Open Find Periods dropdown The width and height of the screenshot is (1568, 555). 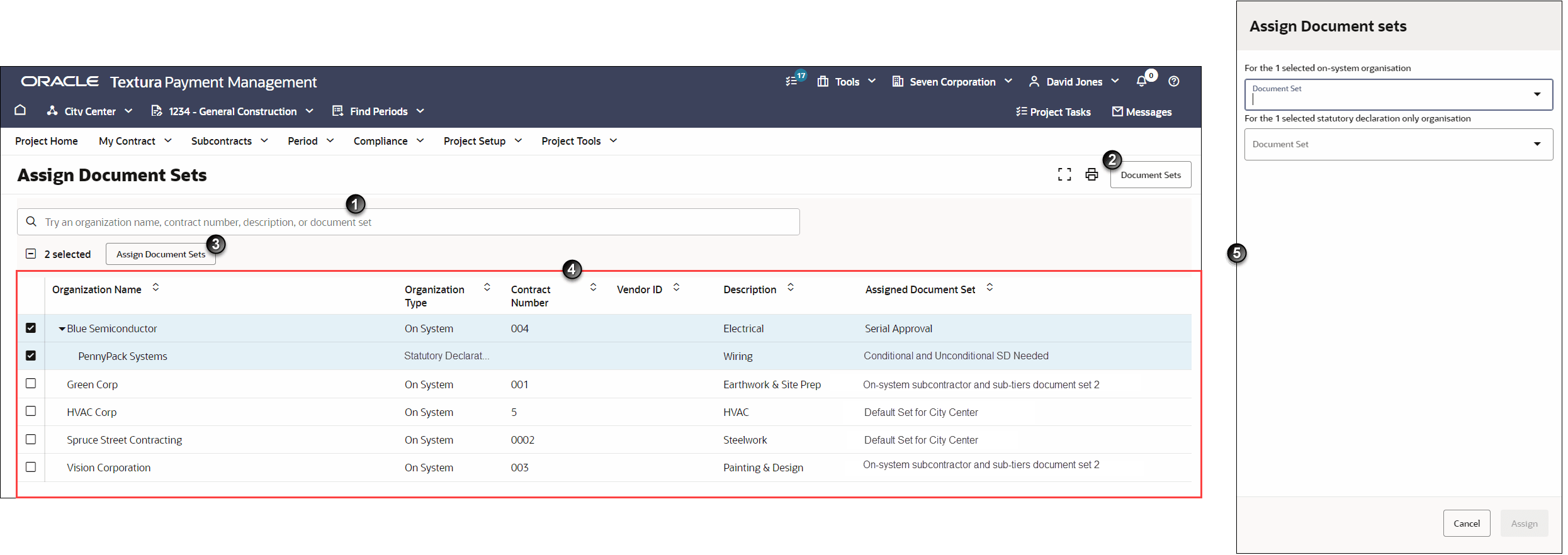click(x=378, y=111)
